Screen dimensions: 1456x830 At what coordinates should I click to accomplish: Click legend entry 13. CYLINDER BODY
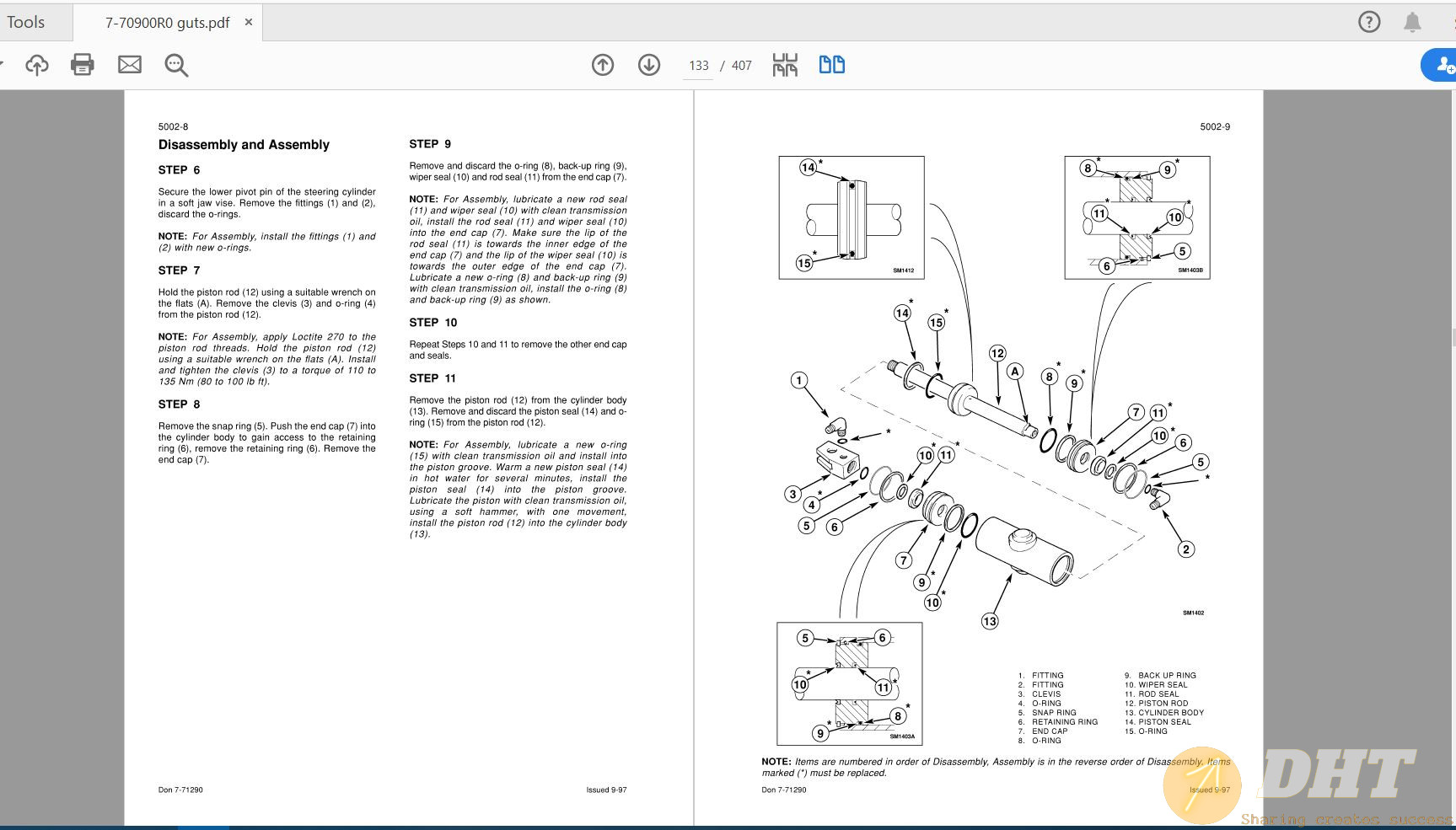click(x=1163, y=713)
